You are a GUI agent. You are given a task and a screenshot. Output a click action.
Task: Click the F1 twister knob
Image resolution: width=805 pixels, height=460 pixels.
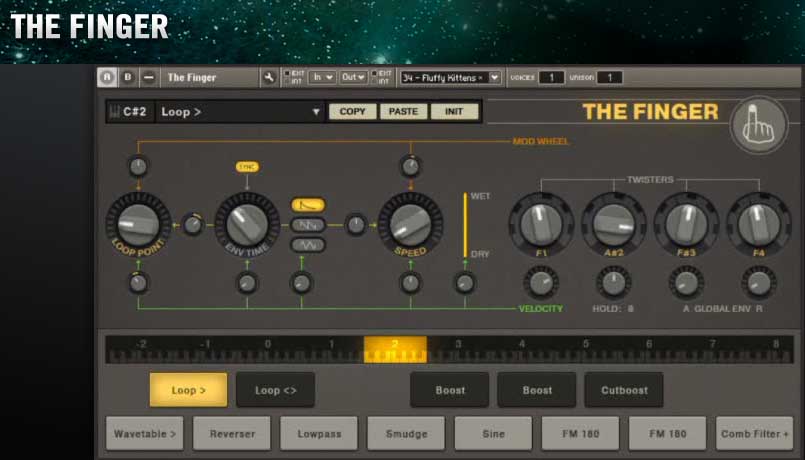click(x=541, y=224)
